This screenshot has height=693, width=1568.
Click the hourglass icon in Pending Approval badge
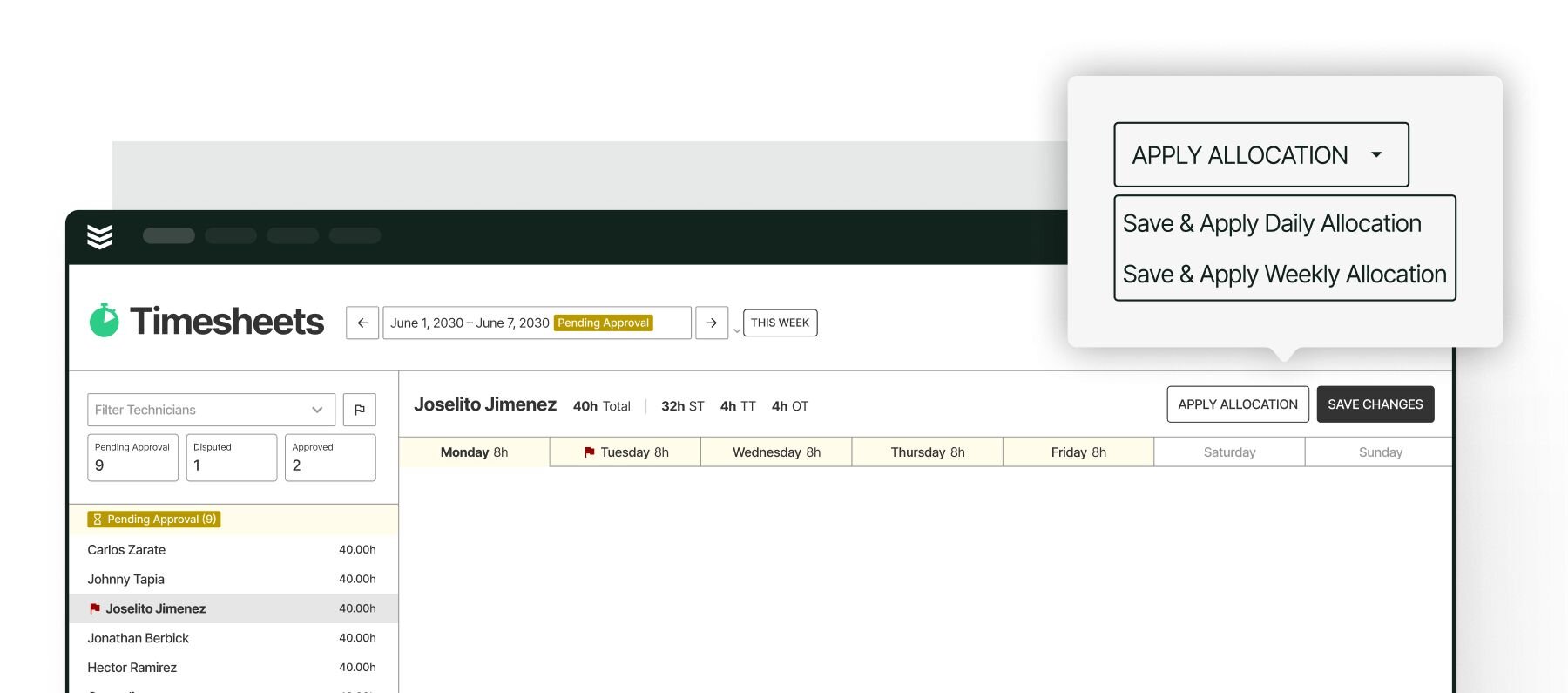click(98, 520)
